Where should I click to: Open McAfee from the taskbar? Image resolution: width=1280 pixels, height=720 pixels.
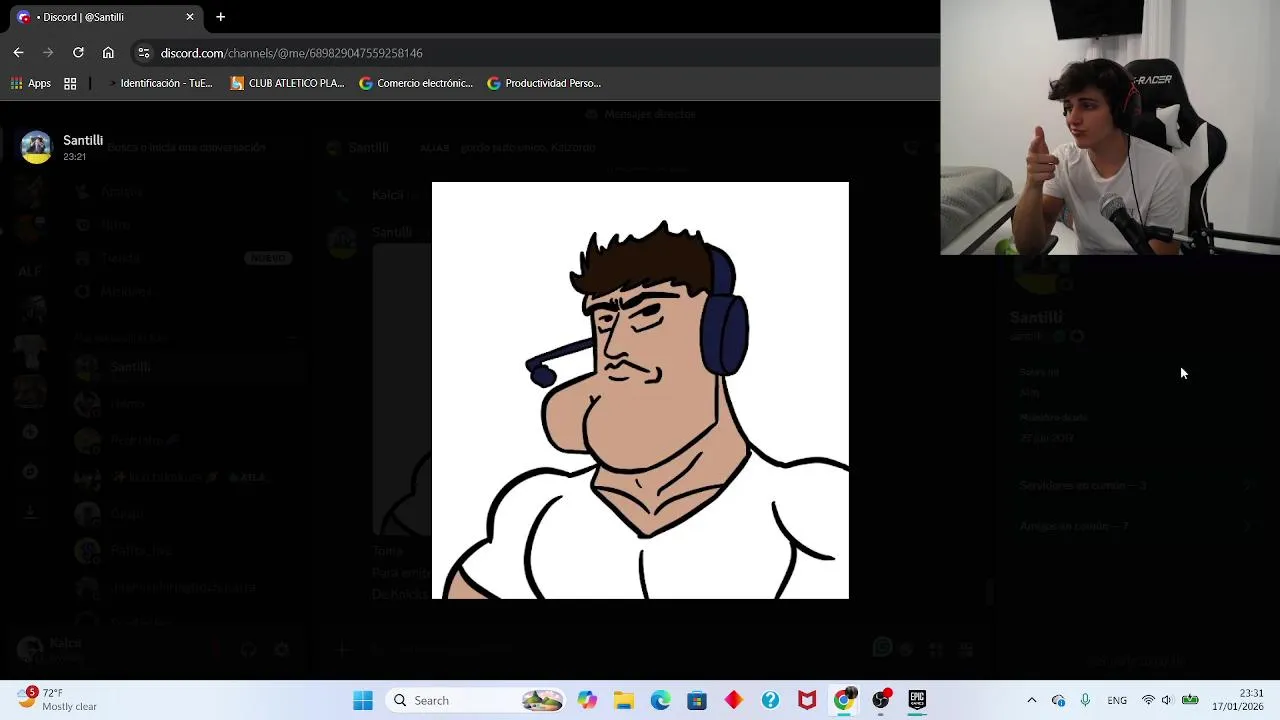click(x=807, y=700)
